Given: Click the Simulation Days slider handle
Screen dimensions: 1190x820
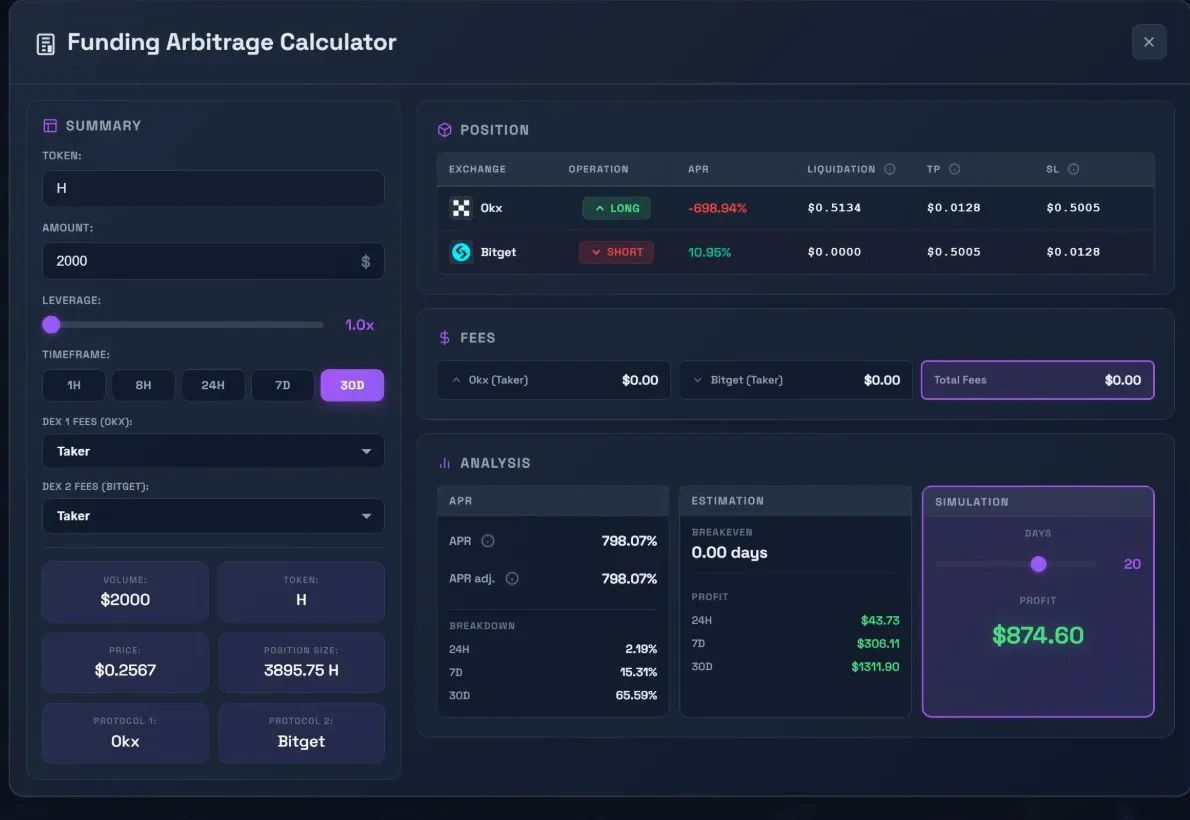Looking at the screenshot, I should click(1038, 564).
